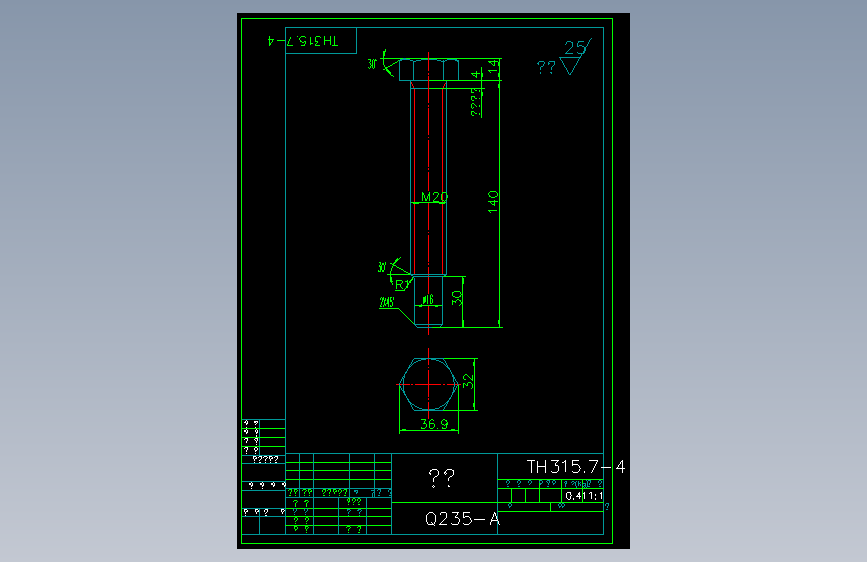The width and height of the screenshot is (867, 562).
Task: Click the Q235-A material text
Action: (x=462, y=519)
